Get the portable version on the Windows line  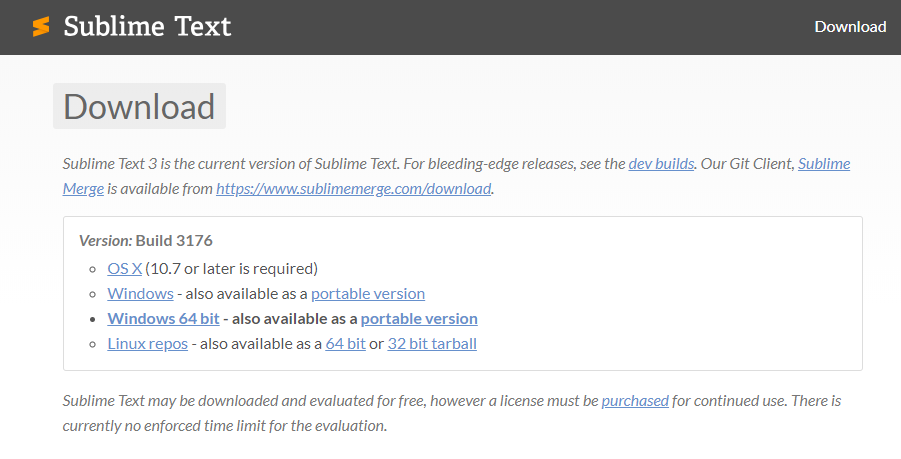pos(368,293)
